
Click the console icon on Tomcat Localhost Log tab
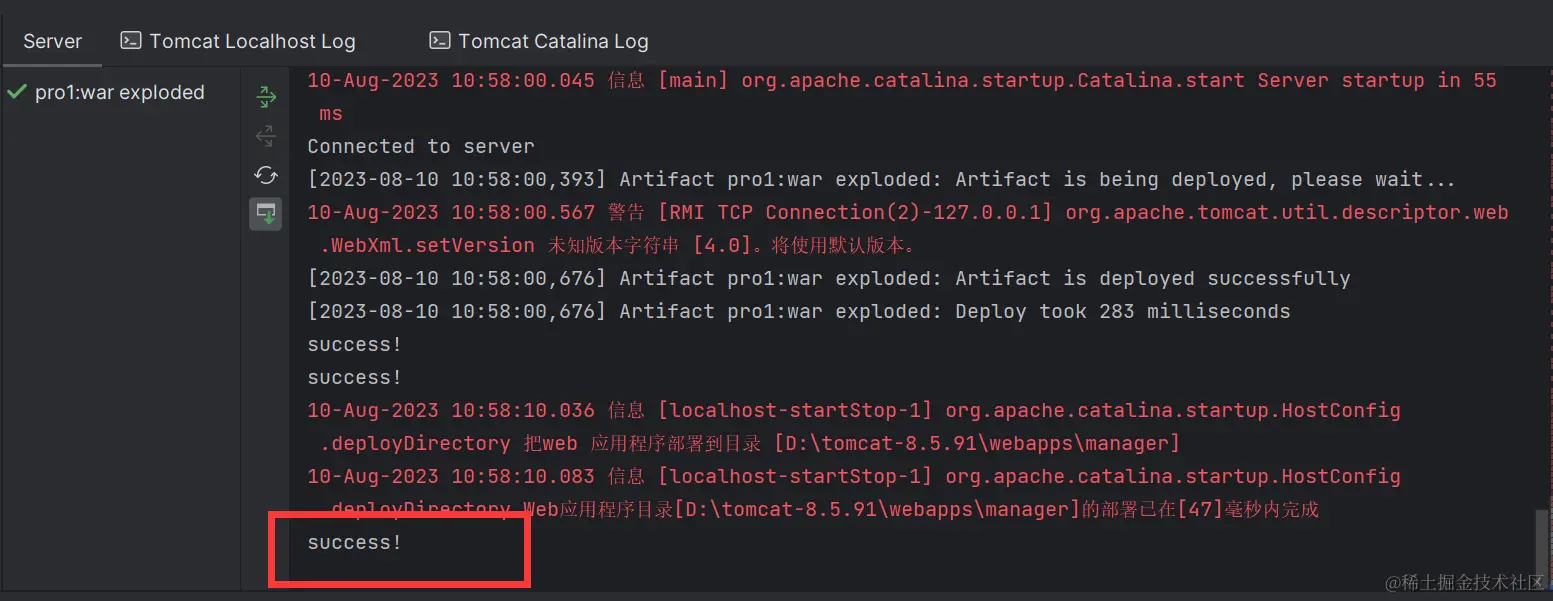point(130,41)
